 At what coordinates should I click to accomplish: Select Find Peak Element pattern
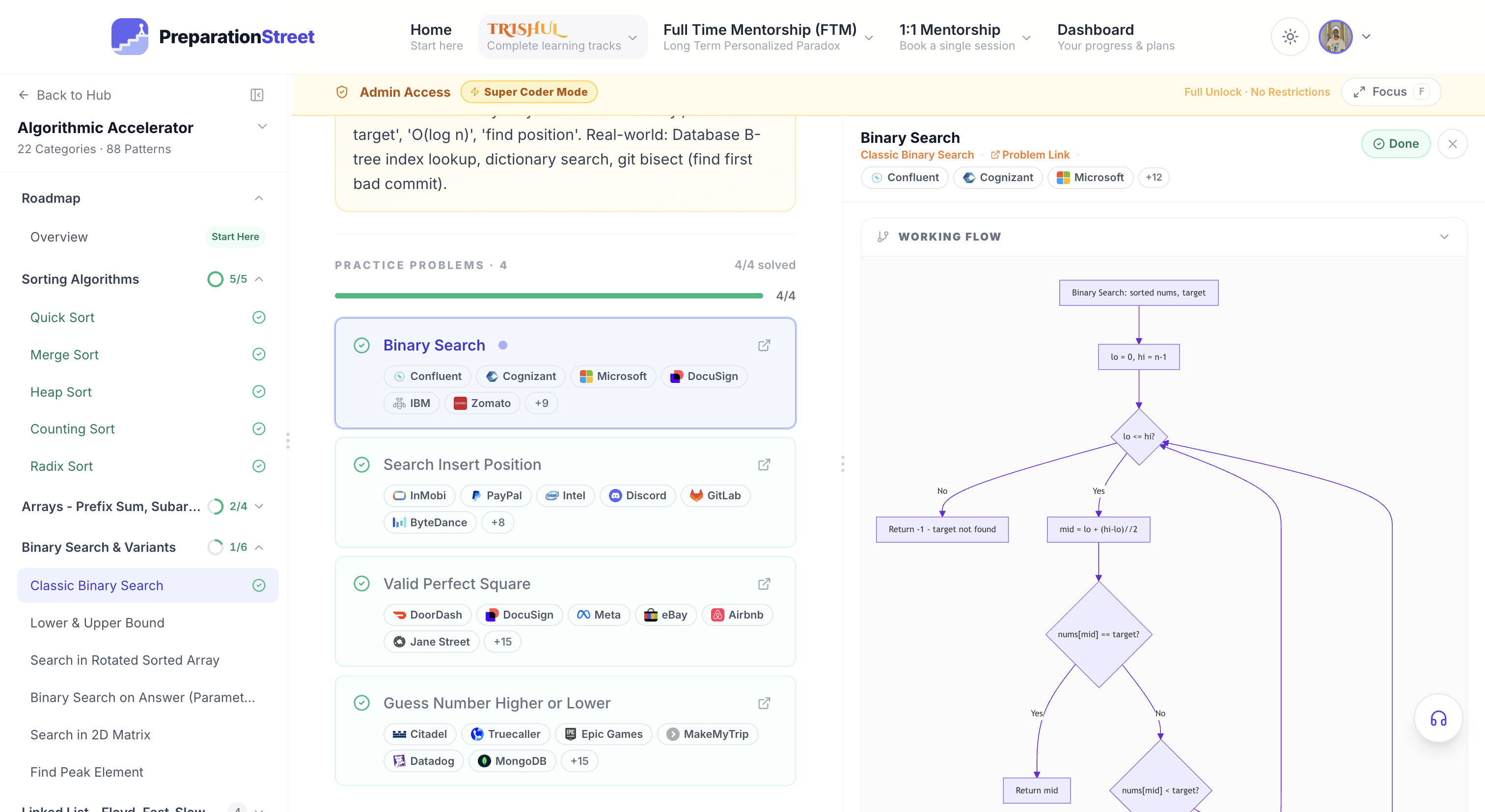(148, 772)
